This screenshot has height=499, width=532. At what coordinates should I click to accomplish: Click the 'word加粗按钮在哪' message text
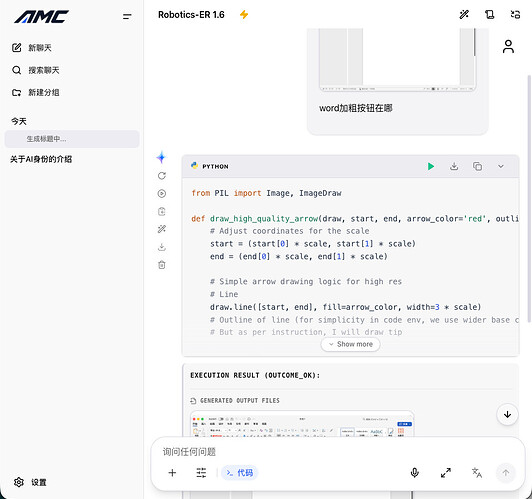(356, 108)
